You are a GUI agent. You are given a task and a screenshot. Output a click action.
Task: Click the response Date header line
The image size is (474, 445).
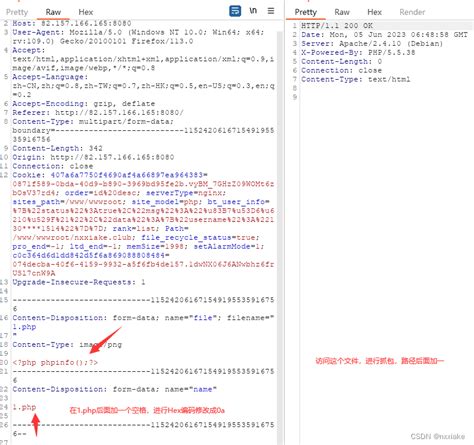pyautogui.click(x=384, y=35)
